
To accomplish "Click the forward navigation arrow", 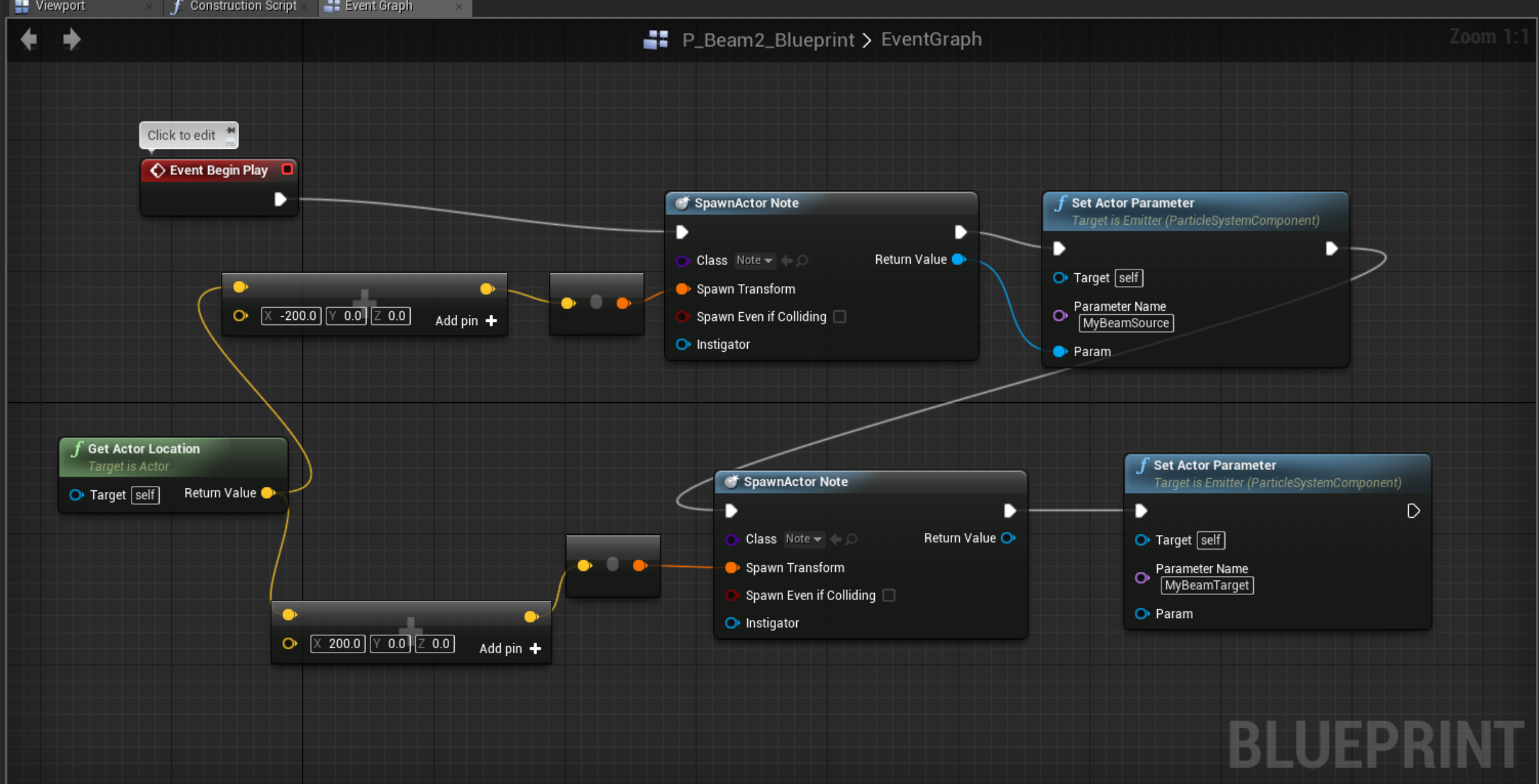I will coord(71,39).
